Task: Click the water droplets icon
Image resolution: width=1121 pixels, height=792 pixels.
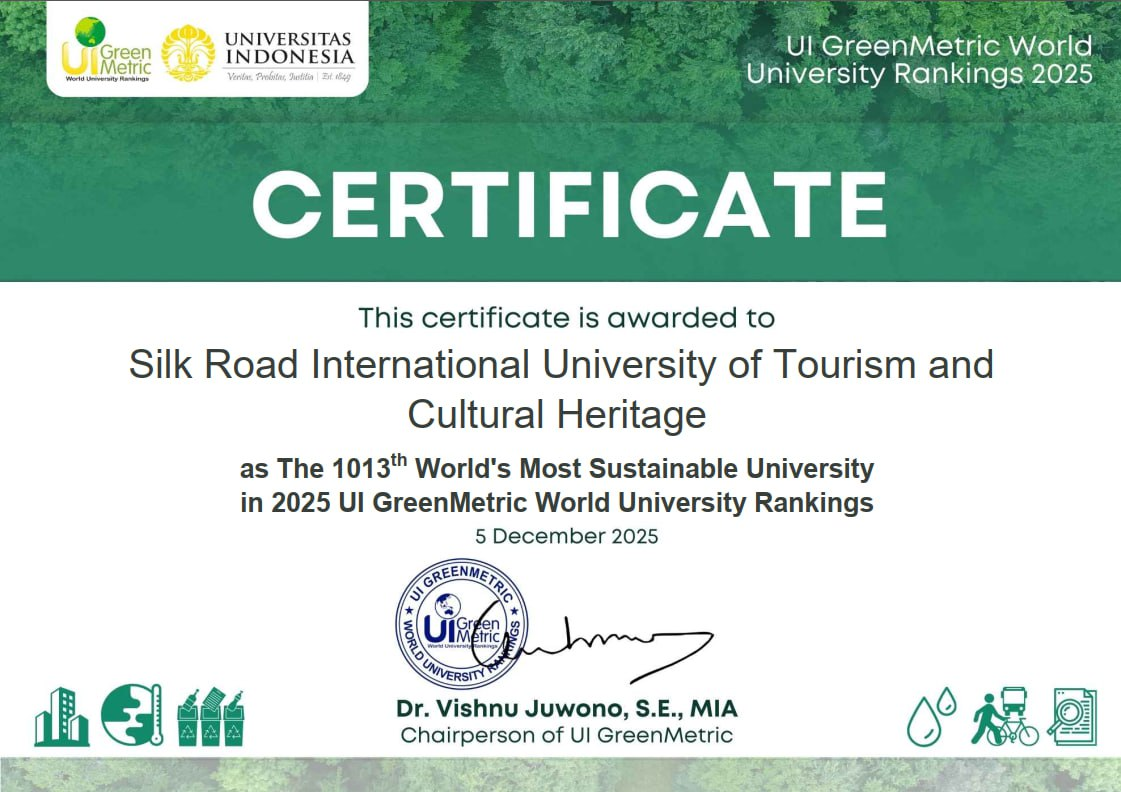Action: pyautogui.click(x=932, y=717)
